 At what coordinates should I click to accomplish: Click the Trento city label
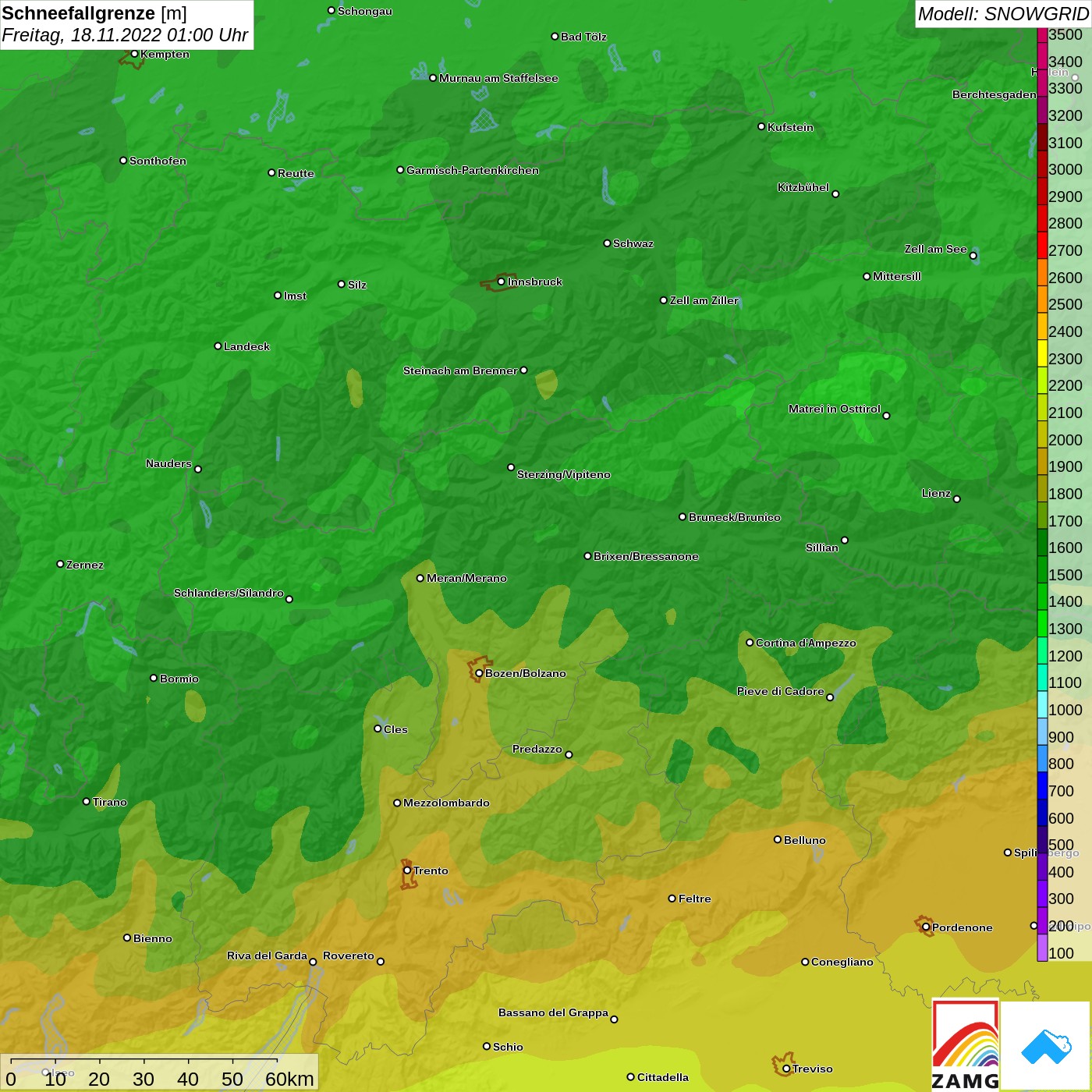point(431,870)
